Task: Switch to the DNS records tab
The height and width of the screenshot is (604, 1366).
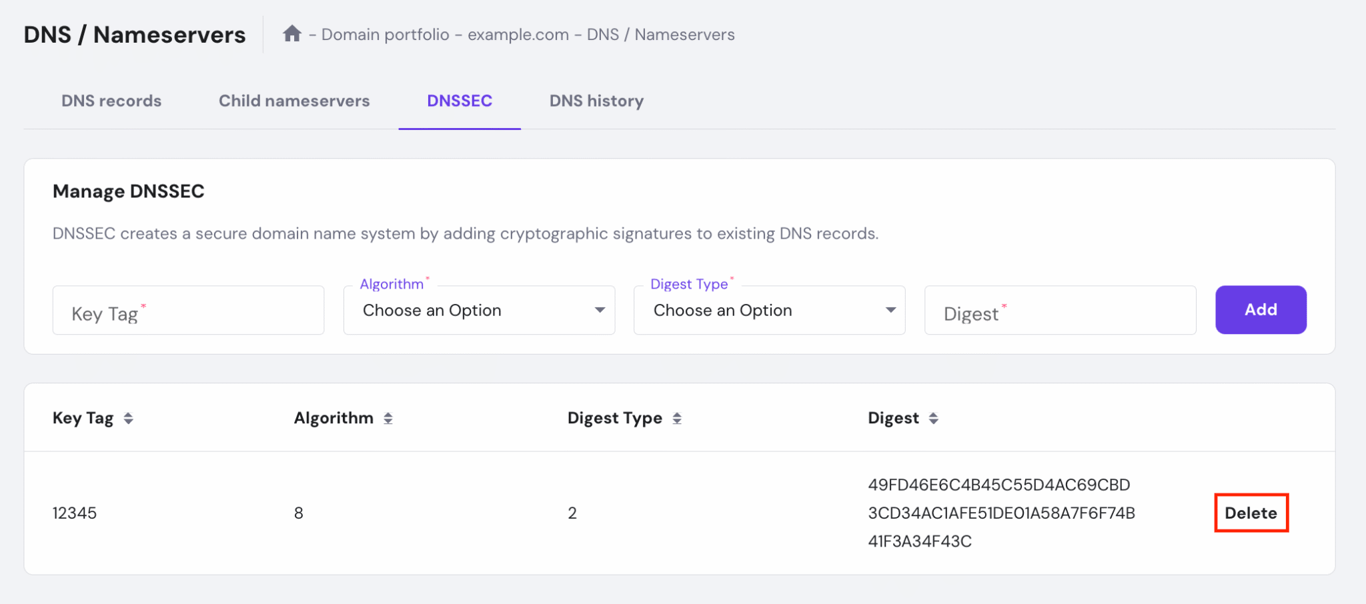Action: 111,100
